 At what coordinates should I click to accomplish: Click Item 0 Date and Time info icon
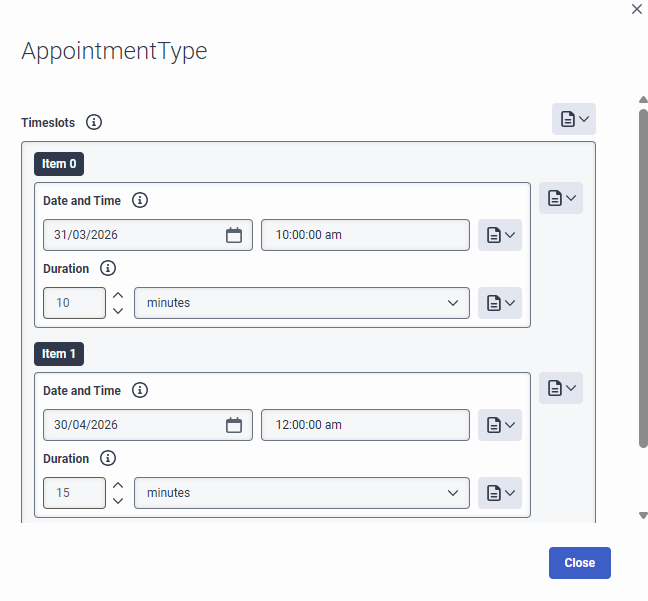coord(140,200)
